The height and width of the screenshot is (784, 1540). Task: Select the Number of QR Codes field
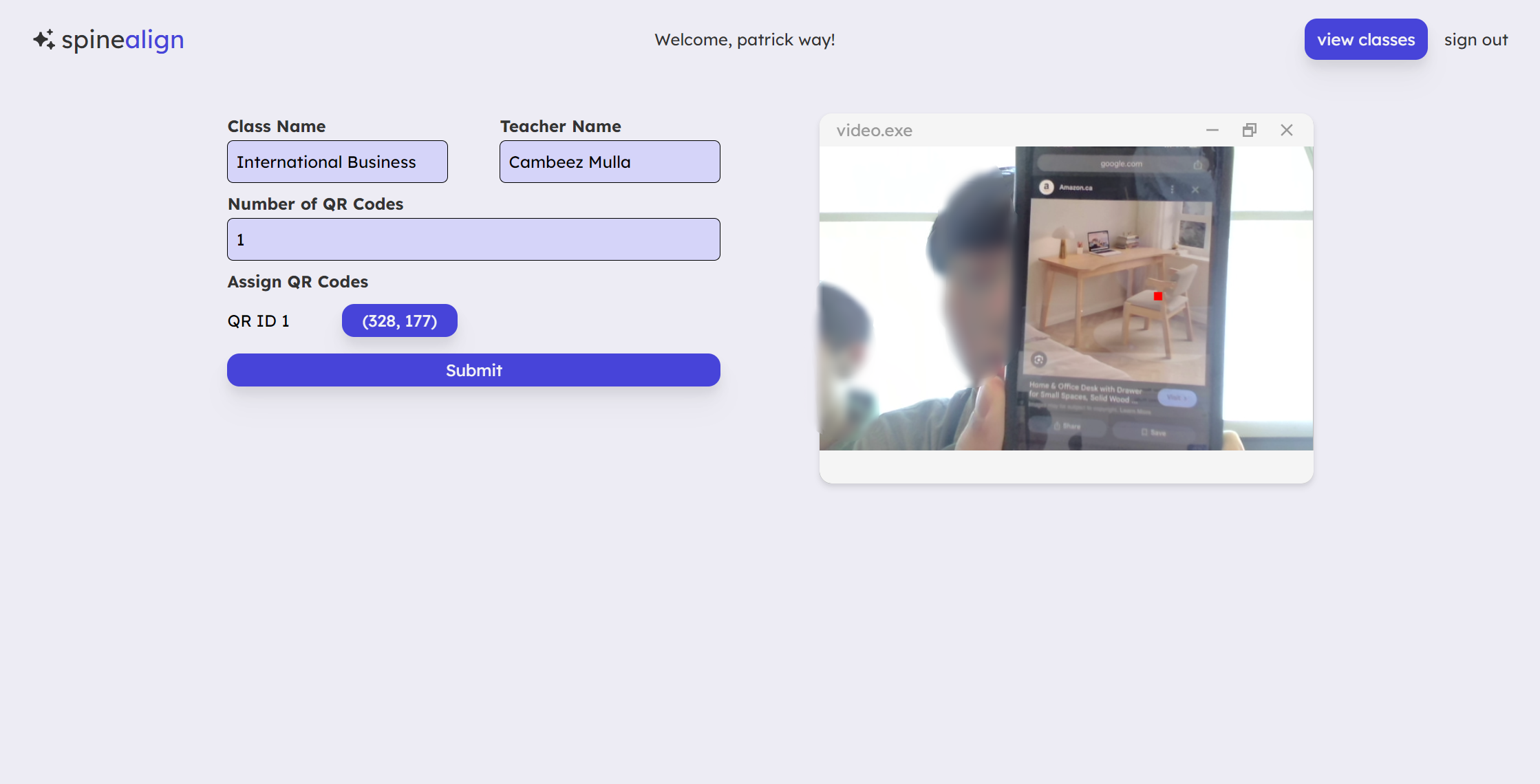pyautogui.click(x=473, y=239)
